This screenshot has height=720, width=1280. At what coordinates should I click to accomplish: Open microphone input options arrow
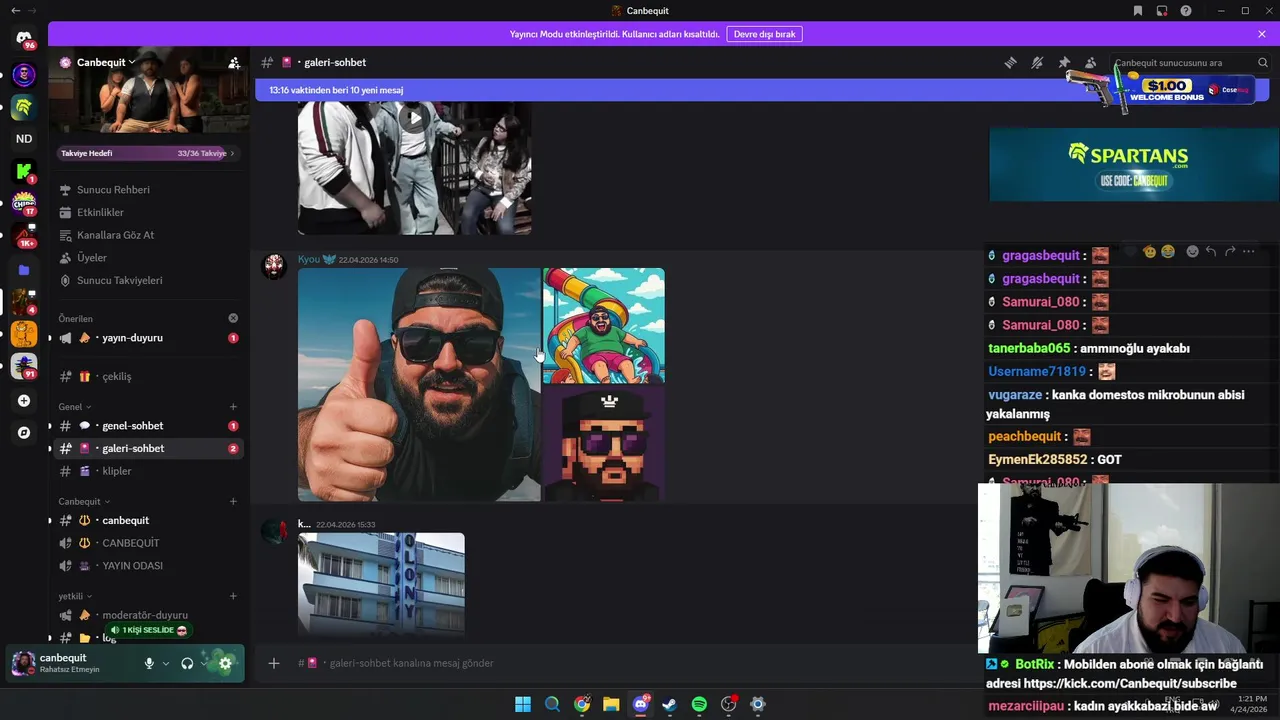click(x=166, y=663)
